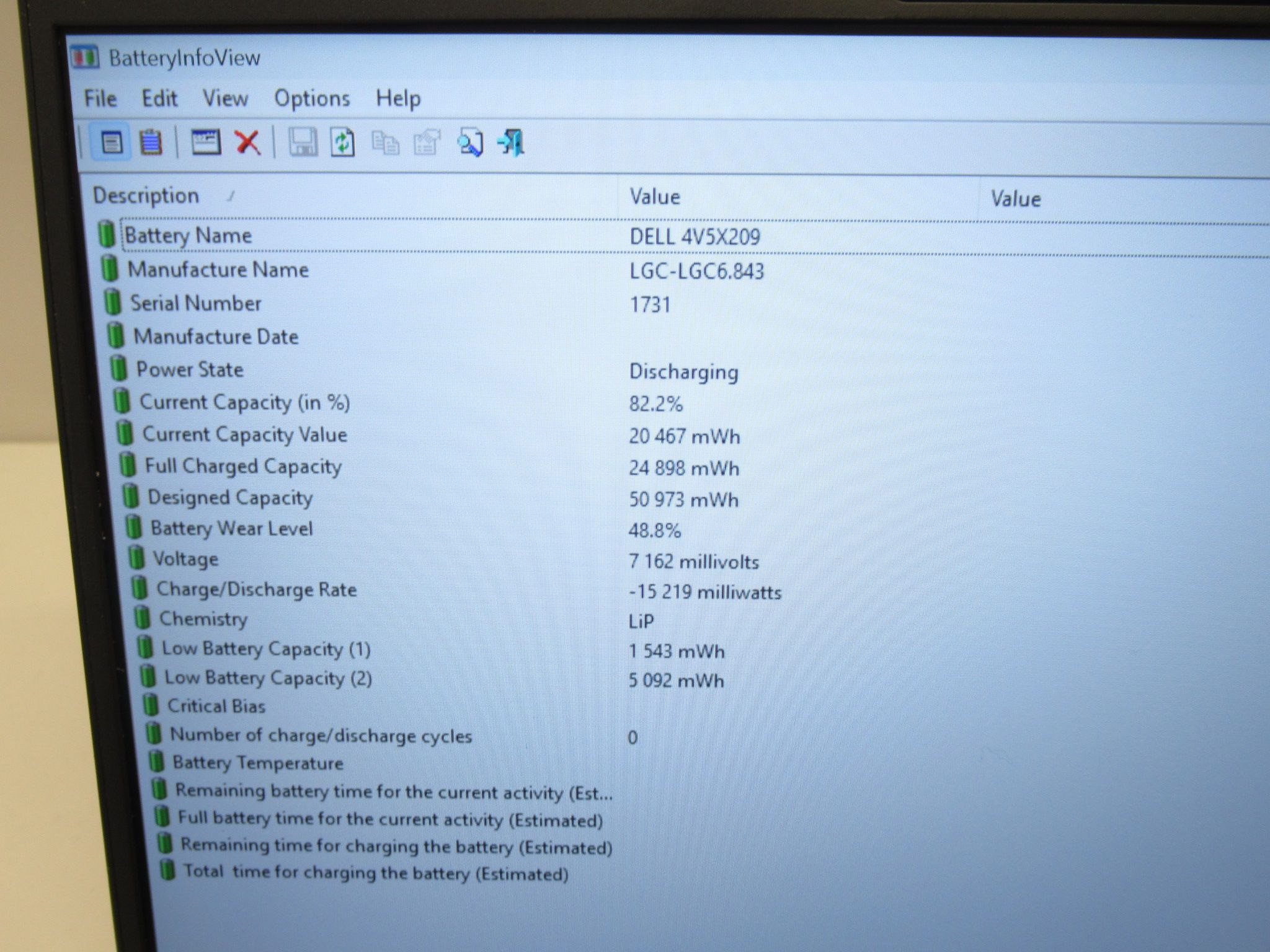
Task: Open the Help menu
Action: 398,99
